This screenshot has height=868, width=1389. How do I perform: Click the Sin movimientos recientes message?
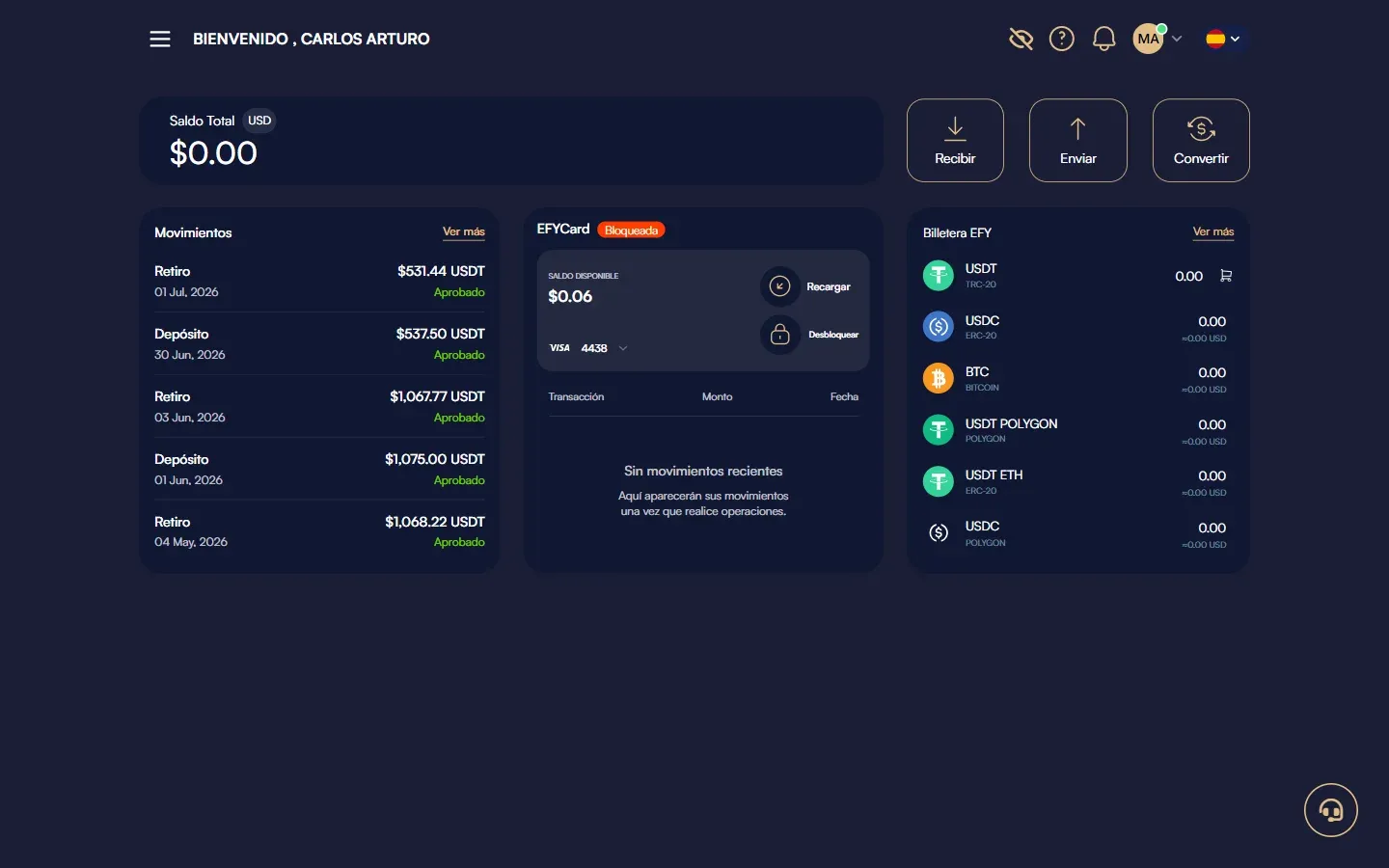(703, 471)
